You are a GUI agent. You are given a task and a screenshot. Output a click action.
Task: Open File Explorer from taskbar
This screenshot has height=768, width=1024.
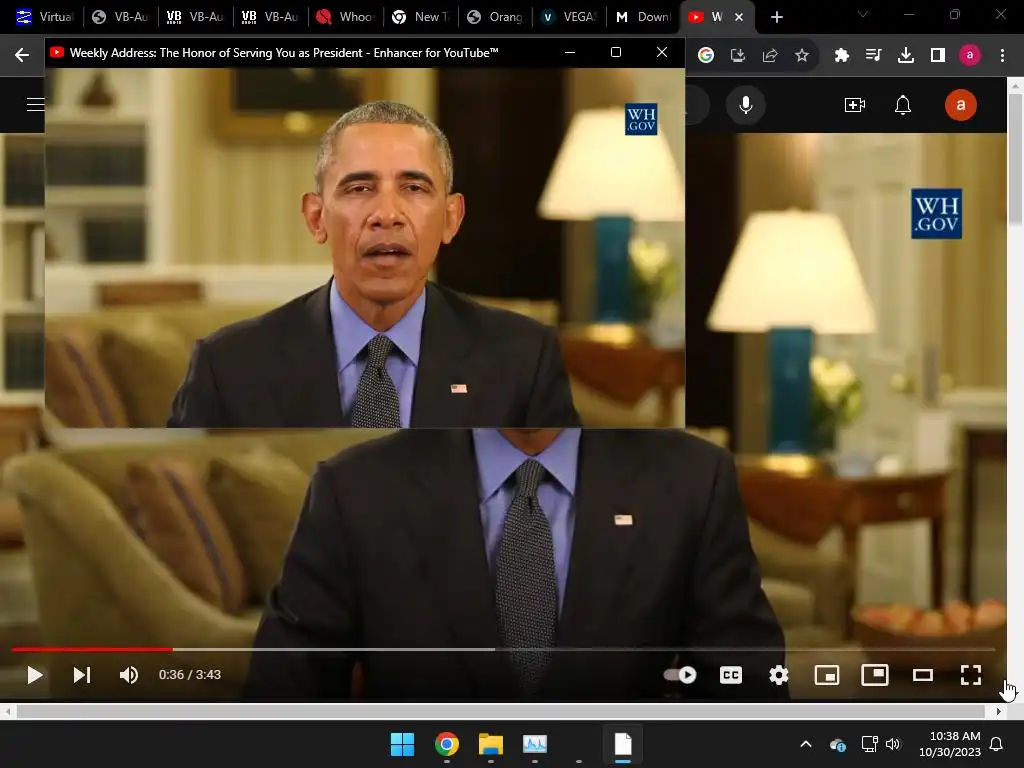point(490,744)
